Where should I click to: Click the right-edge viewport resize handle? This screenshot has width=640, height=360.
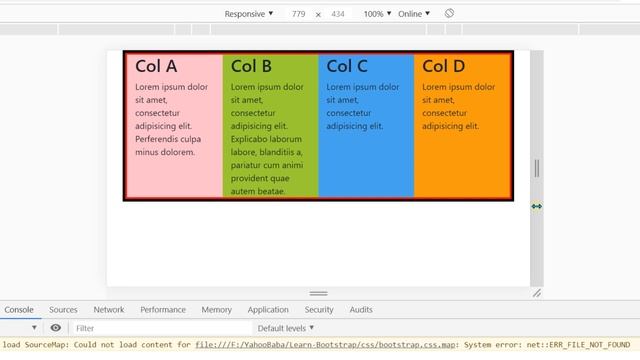537,169
